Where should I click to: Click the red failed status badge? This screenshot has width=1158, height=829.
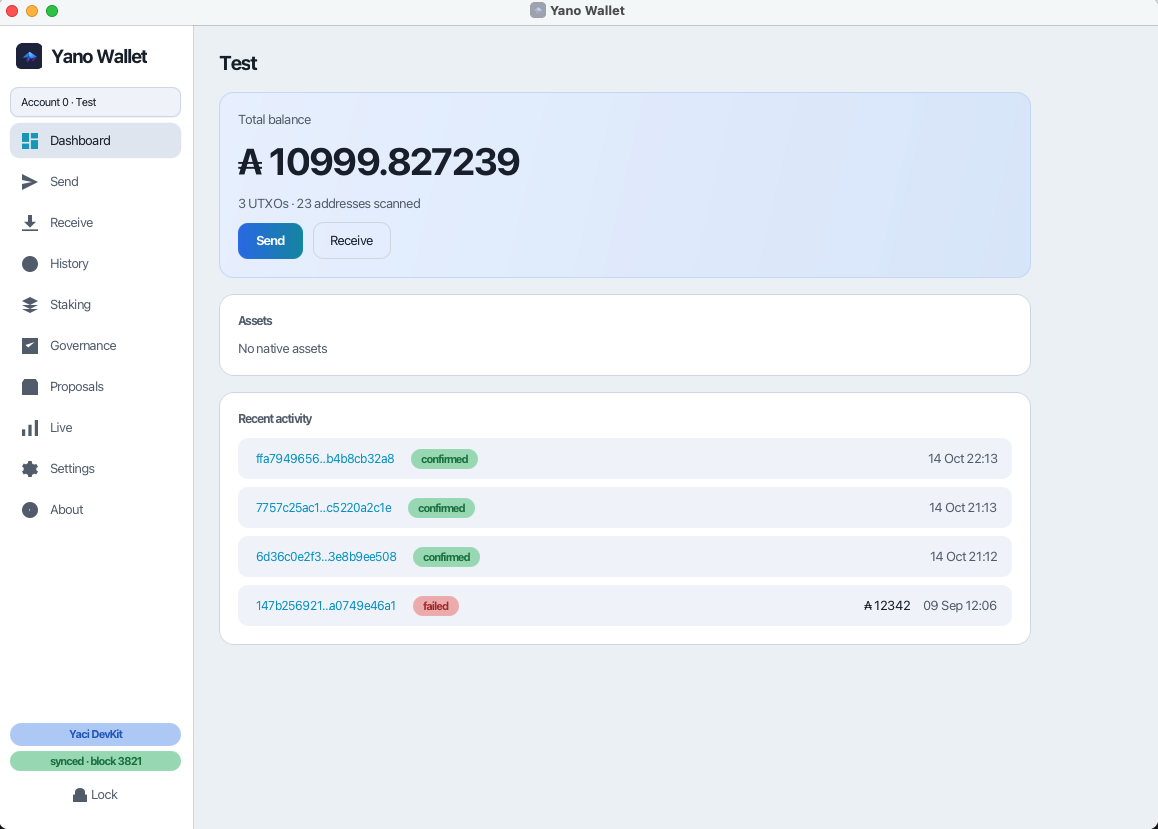point(436,606)
